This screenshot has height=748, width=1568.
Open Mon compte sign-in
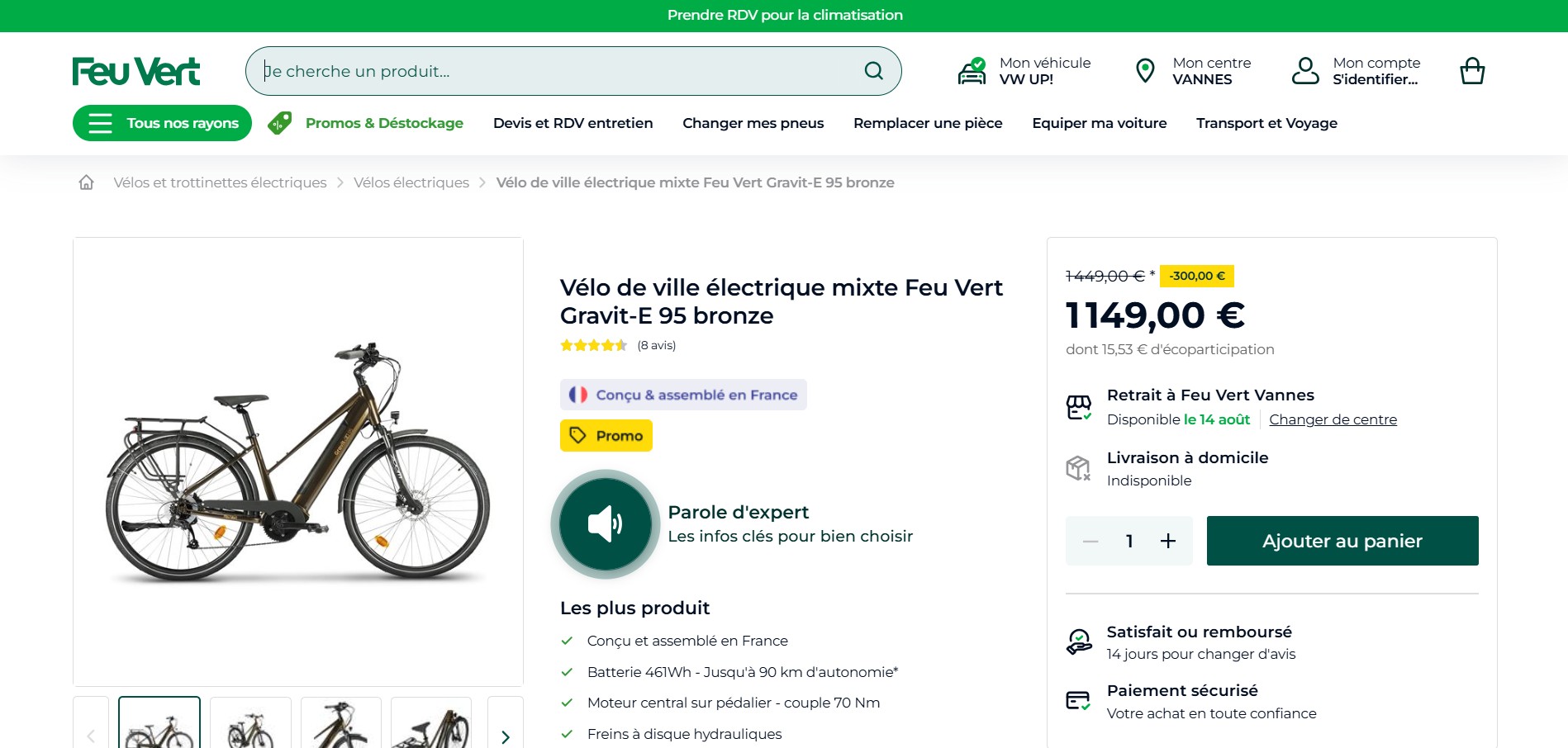[1357, 71]
